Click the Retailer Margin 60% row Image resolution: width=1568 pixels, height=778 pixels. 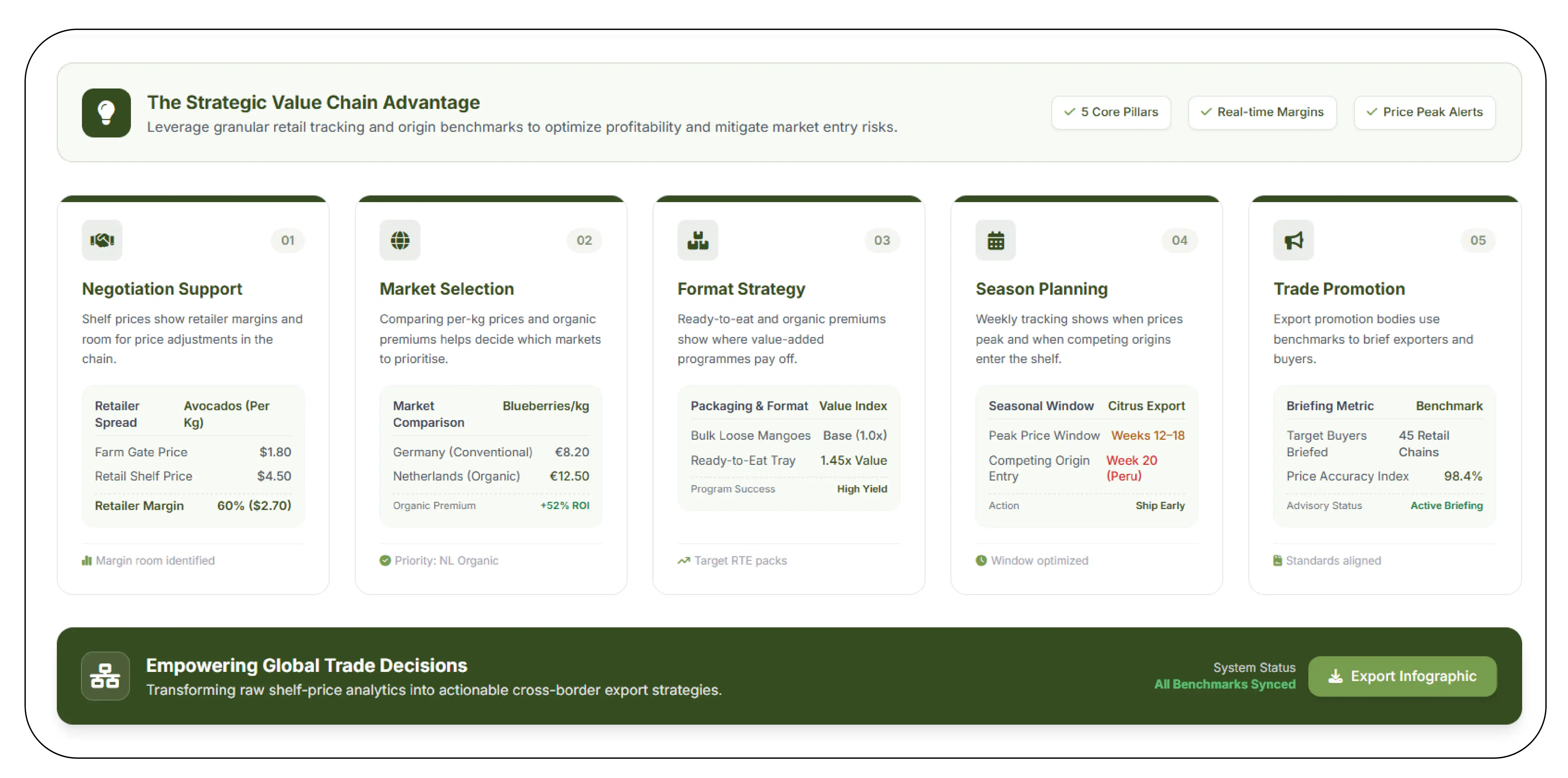[193, 506]
